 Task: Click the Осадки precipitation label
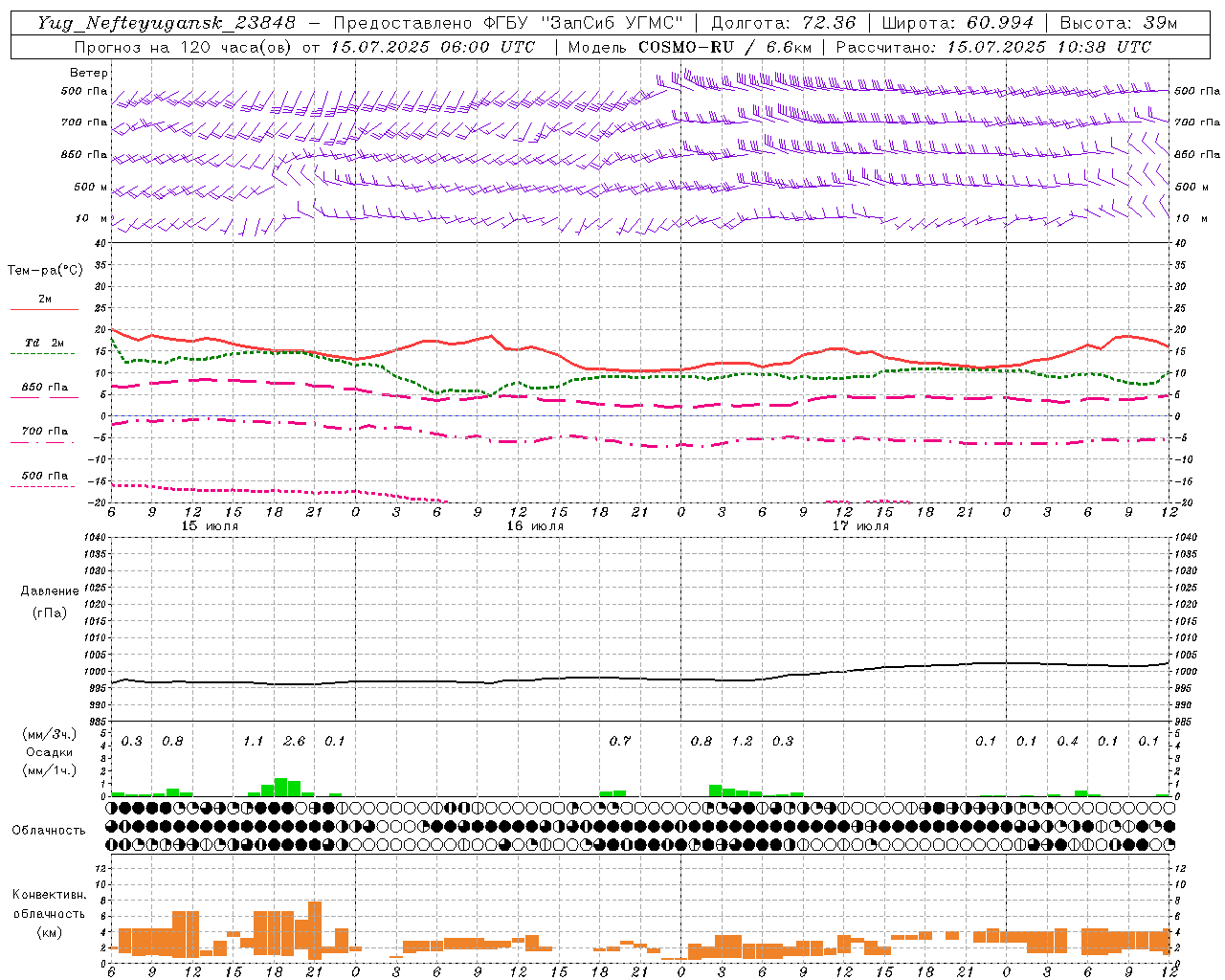pos(50,752)
